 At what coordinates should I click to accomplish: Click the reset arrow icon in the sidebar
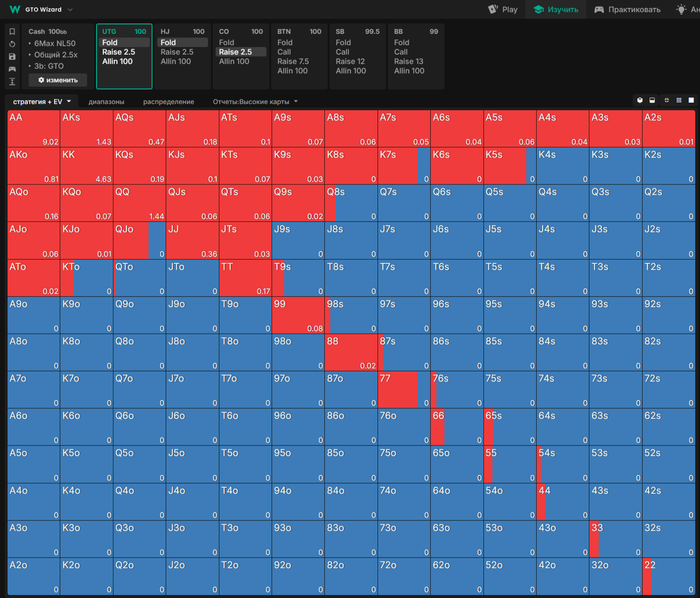tap(12, 44)
